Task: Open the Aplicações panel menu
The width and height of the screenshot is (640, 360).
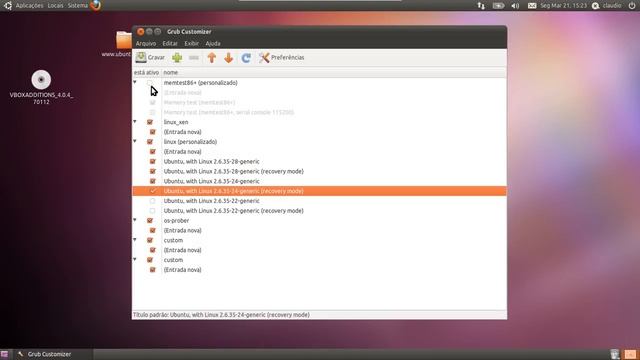Action: click(x=29, y=5)
